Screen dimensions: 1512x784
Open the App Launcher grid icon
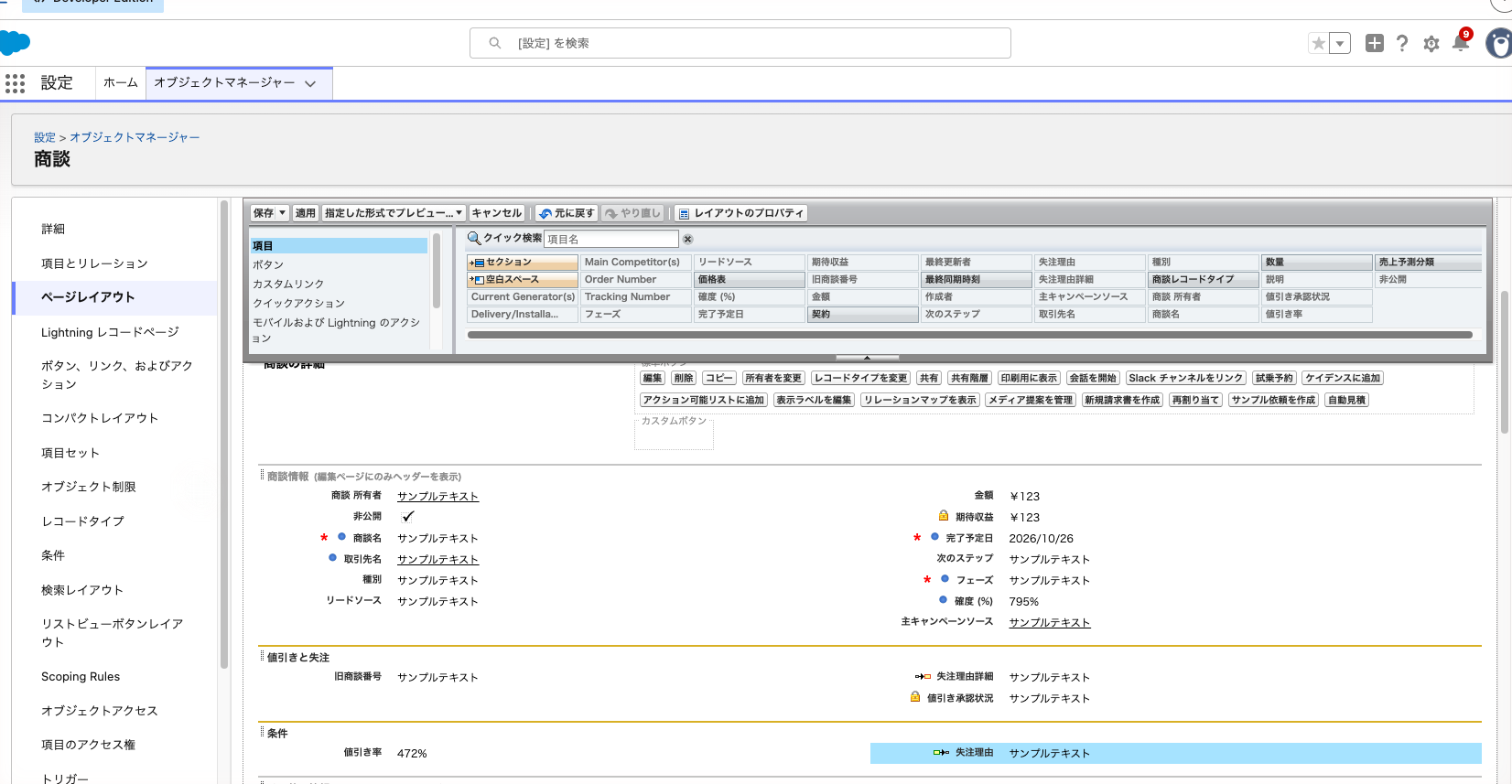(15, 83)
